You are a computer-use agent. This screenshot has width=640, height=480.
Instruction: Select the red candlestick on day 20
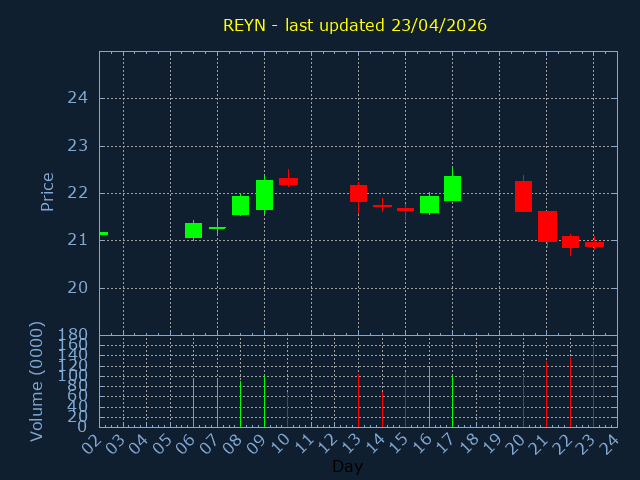[523, 196]
